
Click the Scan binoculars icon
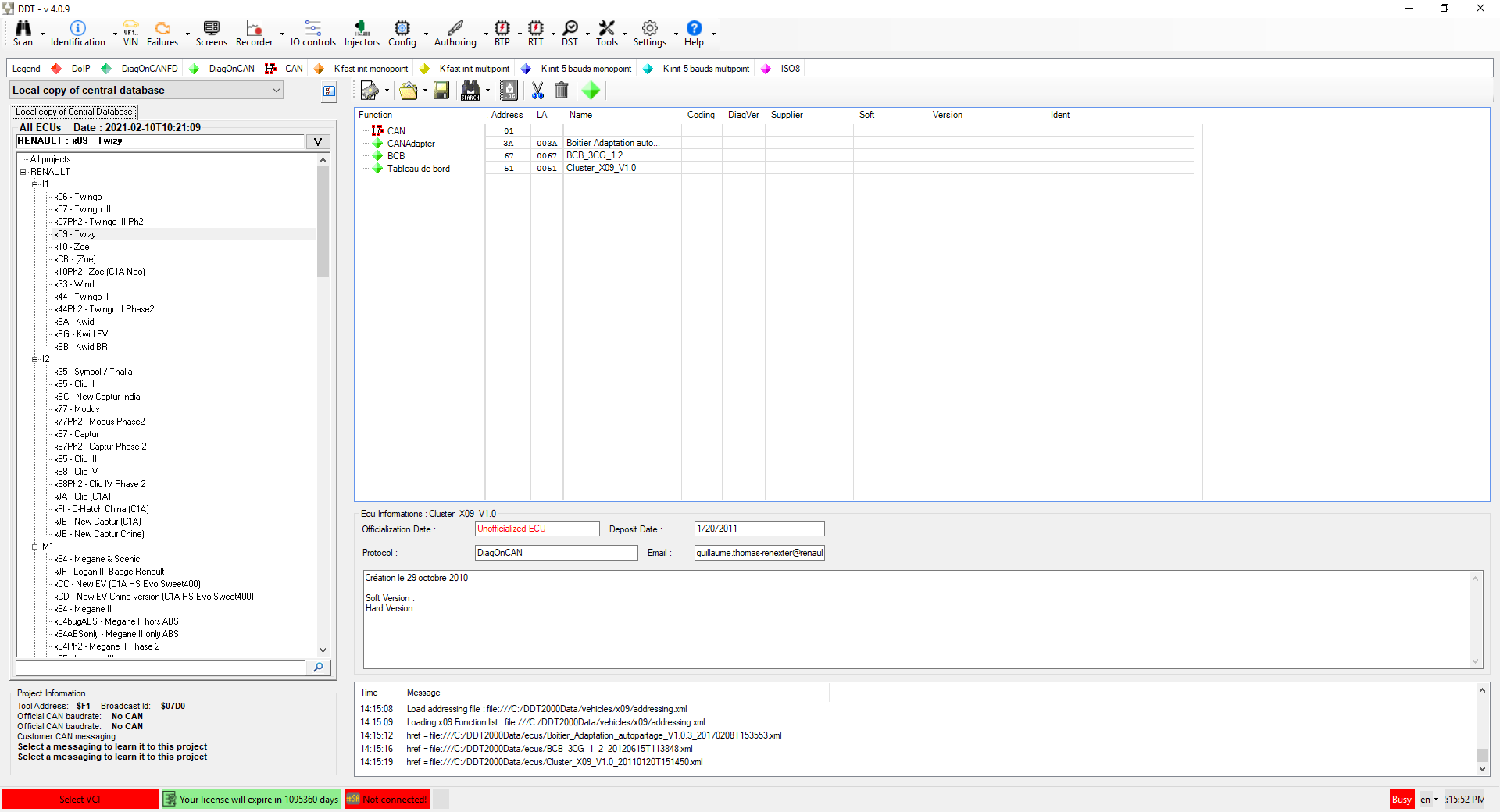click(x=23, y=29)
